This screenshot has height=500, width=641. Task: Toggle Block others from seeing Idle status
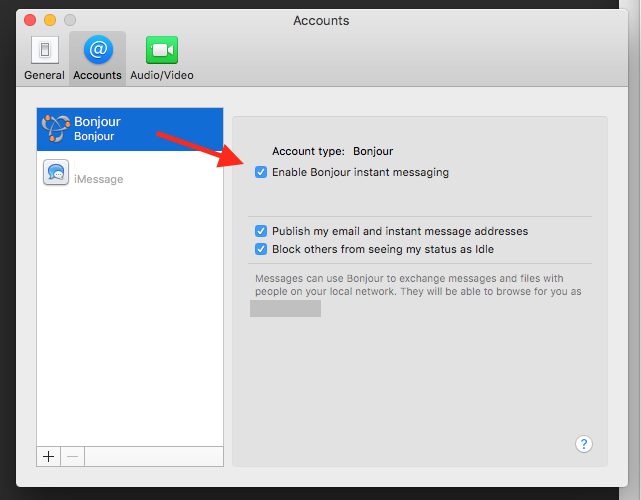[261, 249]
